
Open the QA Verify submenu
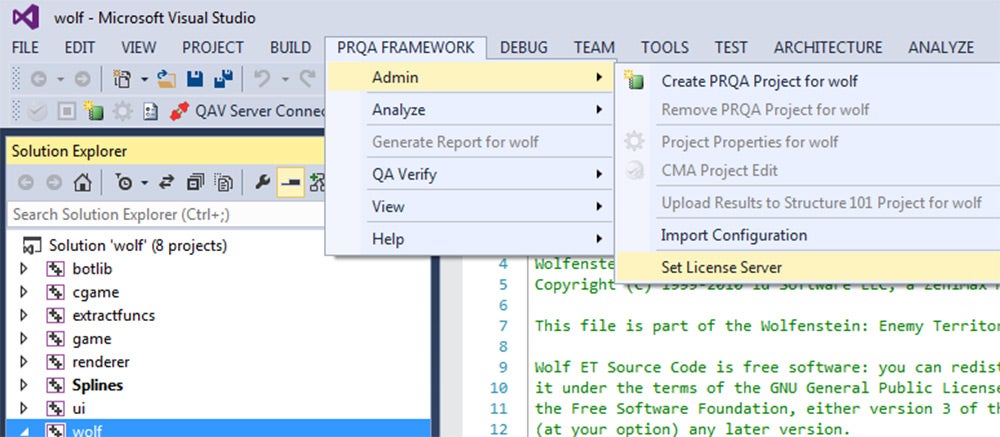470,174
